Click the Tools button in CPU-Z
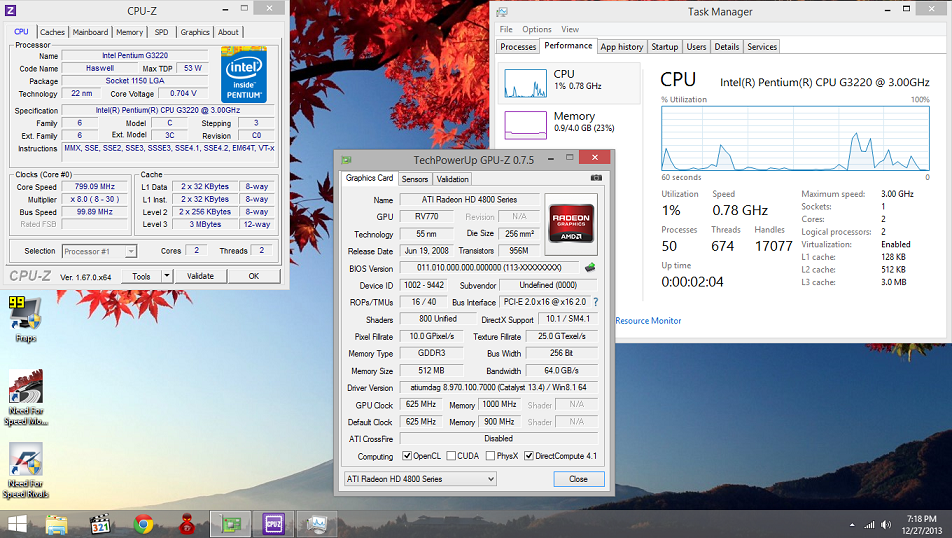 tap(141, 276)
